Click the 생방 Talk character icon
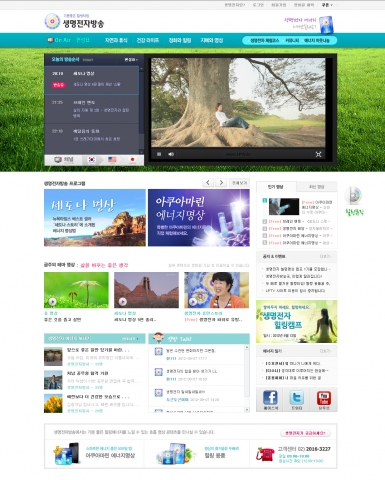Viewport: 385px width, 480px height. pos(158,337)
